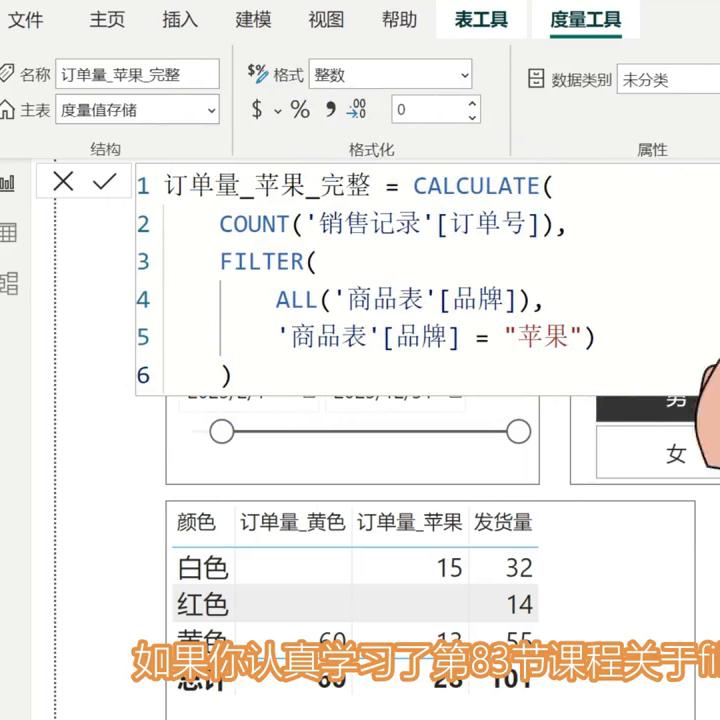The image size is (720, 720).
Task: Sort by 订单量_苹果 column header
Action: (409, 522)
